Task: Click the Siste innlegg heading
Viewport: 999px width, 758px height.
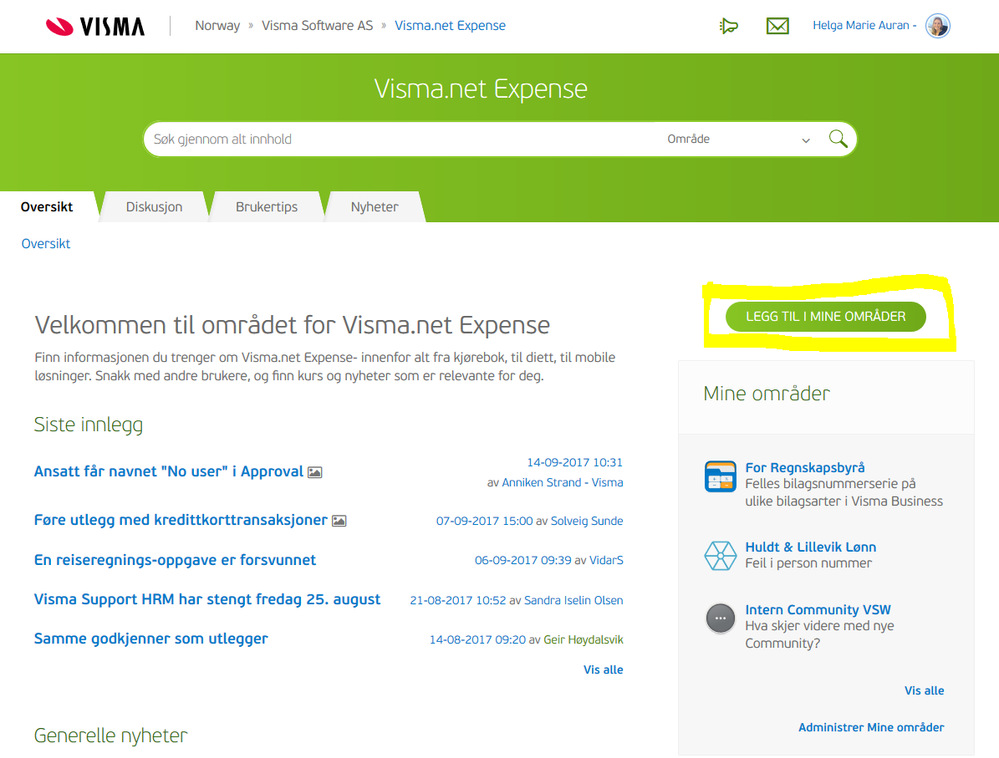Action: (88, 425)
